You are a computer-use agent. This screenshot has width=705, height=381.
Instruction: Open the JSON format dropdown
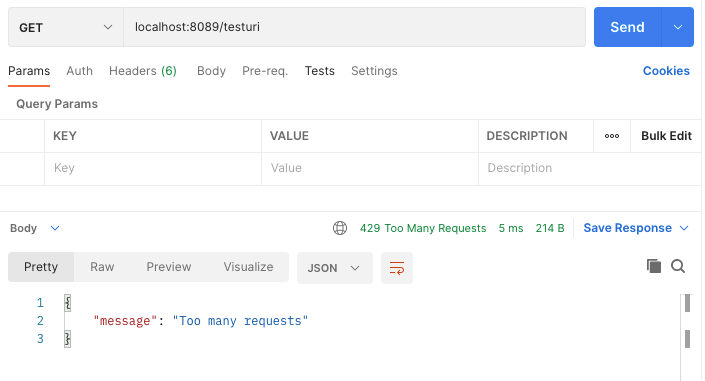(x=335, y=268)
